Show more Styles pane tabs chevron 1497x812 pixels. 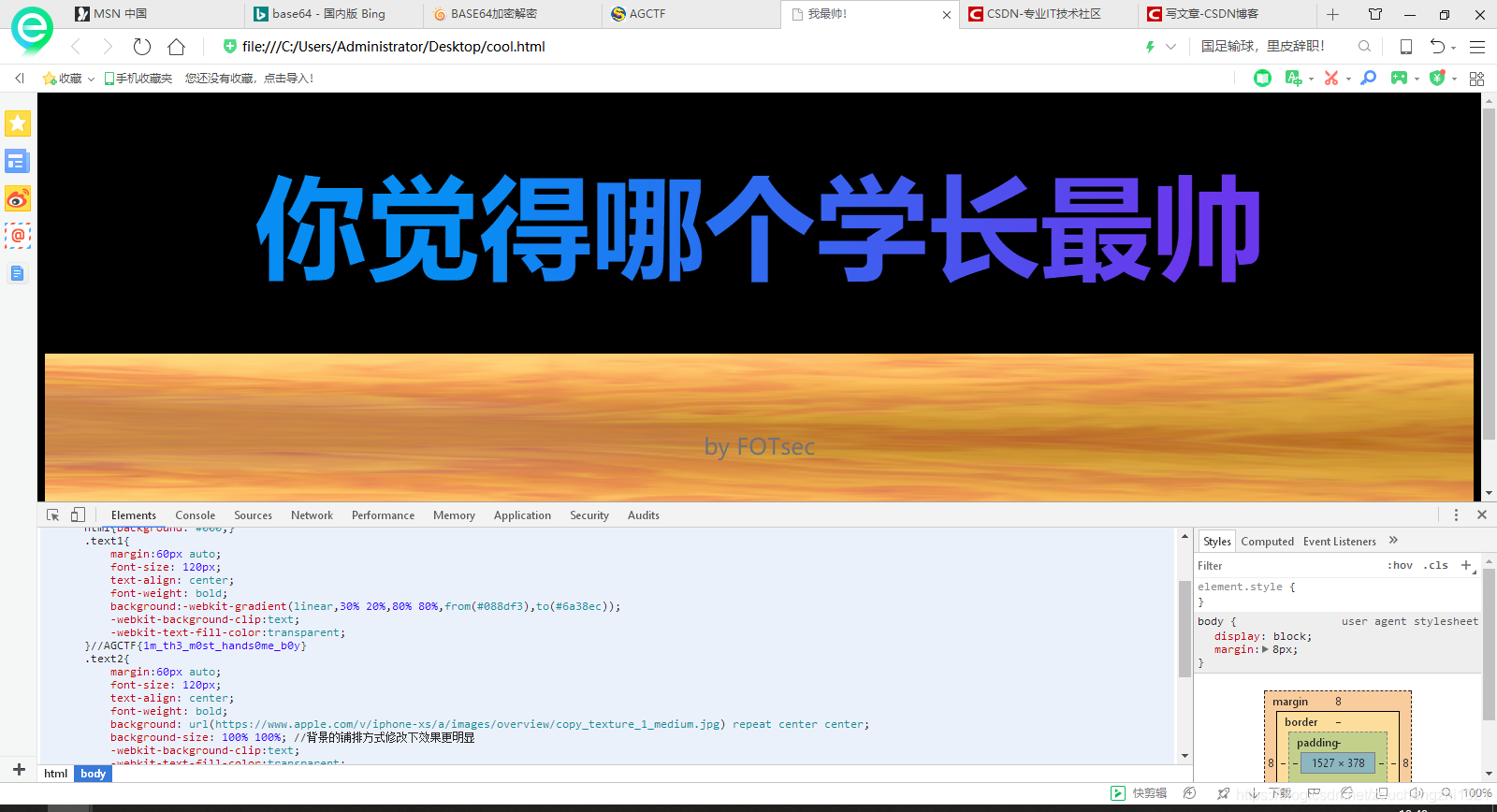pyautogui.click(x=1393, y=540)
